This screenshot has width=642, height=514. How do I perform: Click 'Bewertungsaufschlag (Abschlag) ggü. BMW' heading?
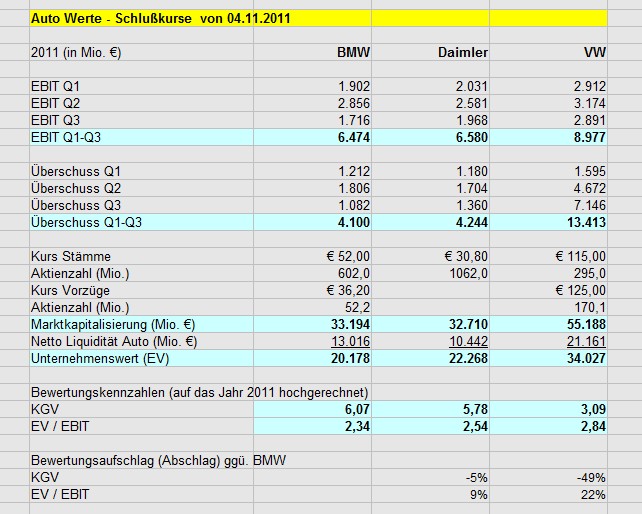point(158,460)
